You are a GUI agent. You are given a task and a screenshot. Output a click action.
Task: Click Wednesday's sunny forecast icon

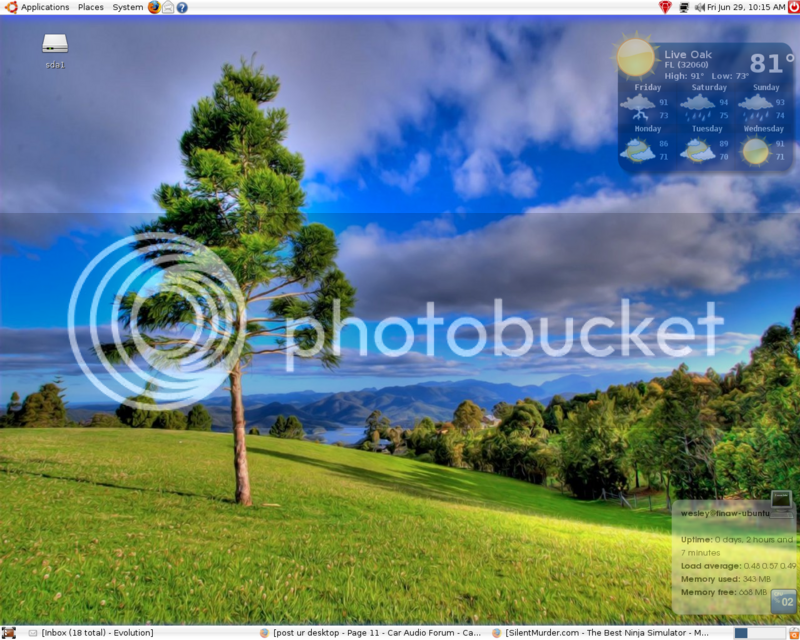[756, 152]
